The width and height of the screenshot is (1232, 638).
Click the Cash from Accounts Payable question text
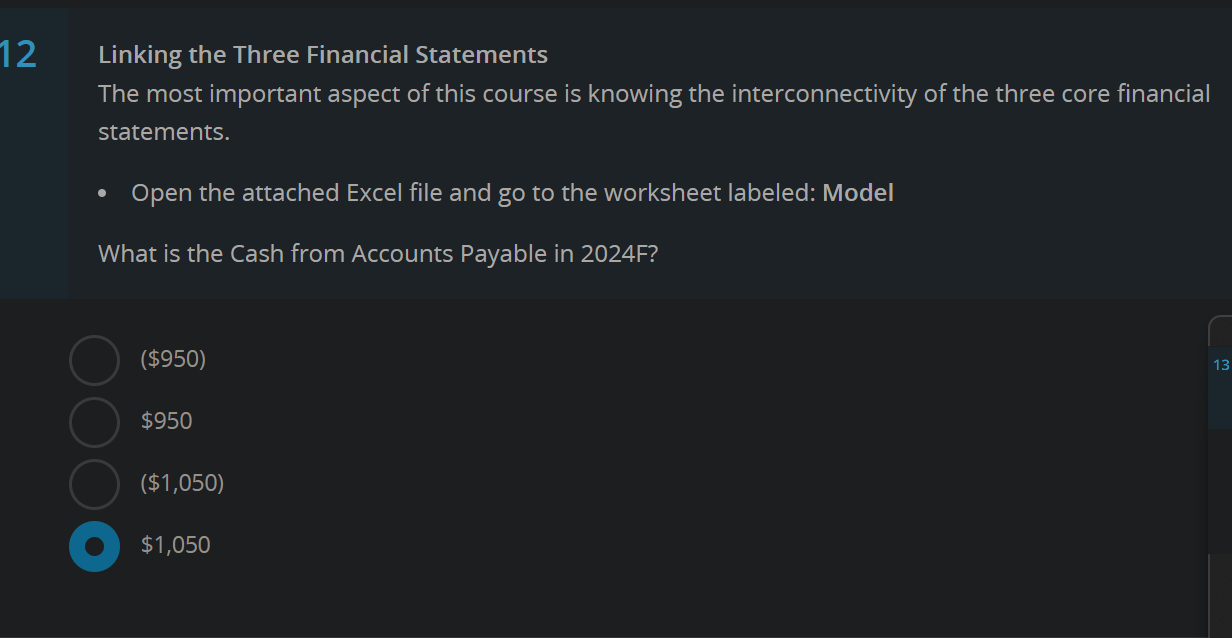coord(377,254)
